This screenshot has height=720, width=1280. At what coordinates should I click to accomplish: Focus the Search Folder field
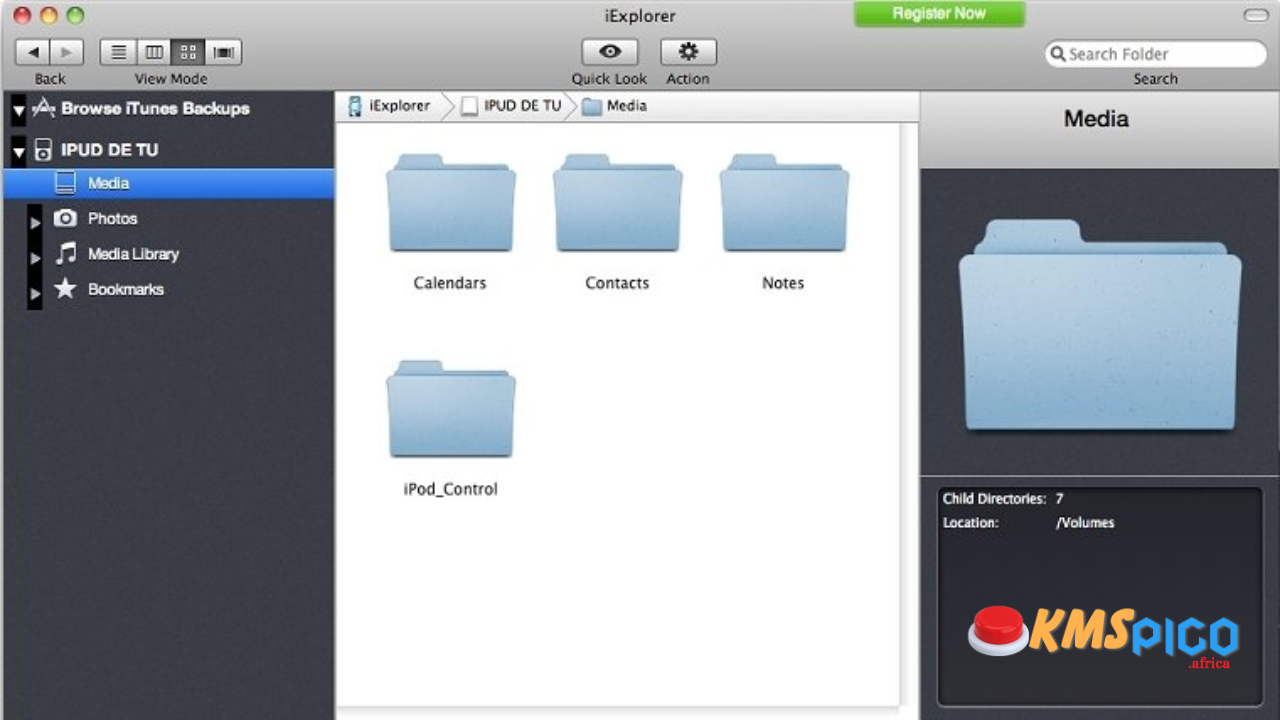pyautogui.click(x=1156, y=54)
